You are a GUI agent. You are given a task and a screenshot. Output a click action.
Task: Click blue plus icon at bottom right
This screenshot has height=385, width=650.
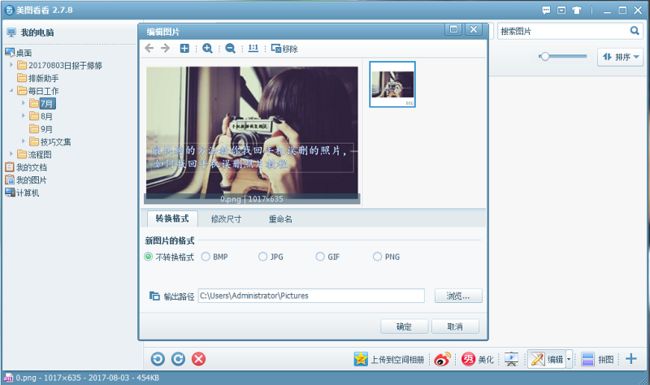pyautogui.click(x=631, y=359)
